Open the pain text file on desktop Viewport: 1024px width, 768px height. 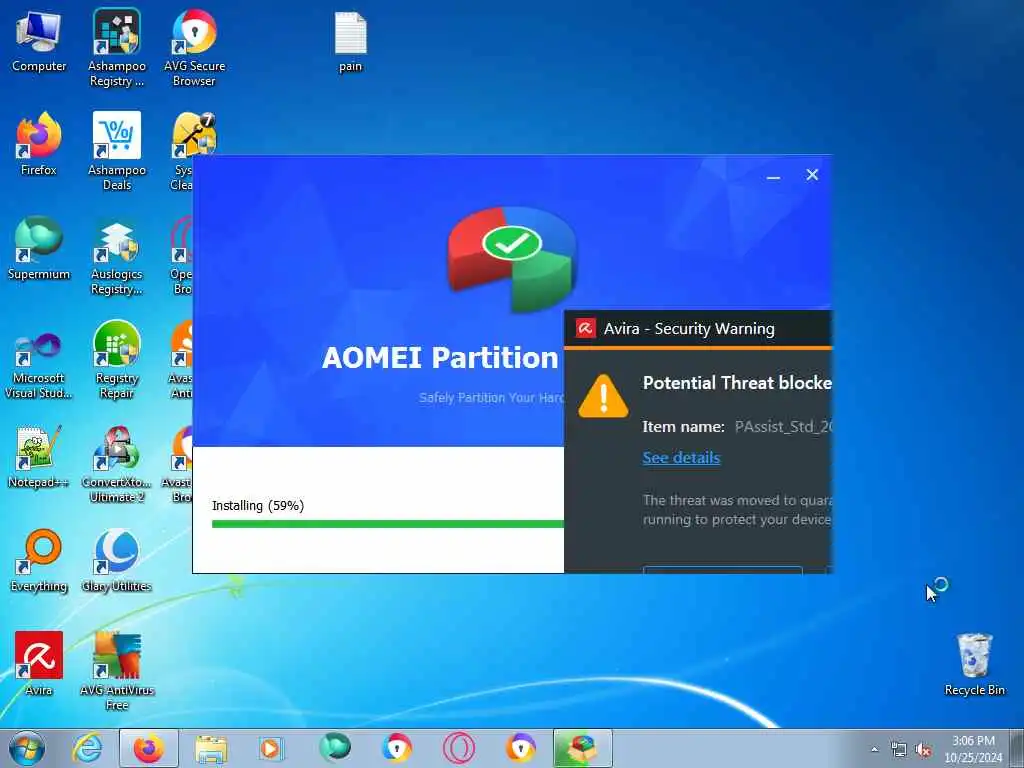[x=351, y=42]
